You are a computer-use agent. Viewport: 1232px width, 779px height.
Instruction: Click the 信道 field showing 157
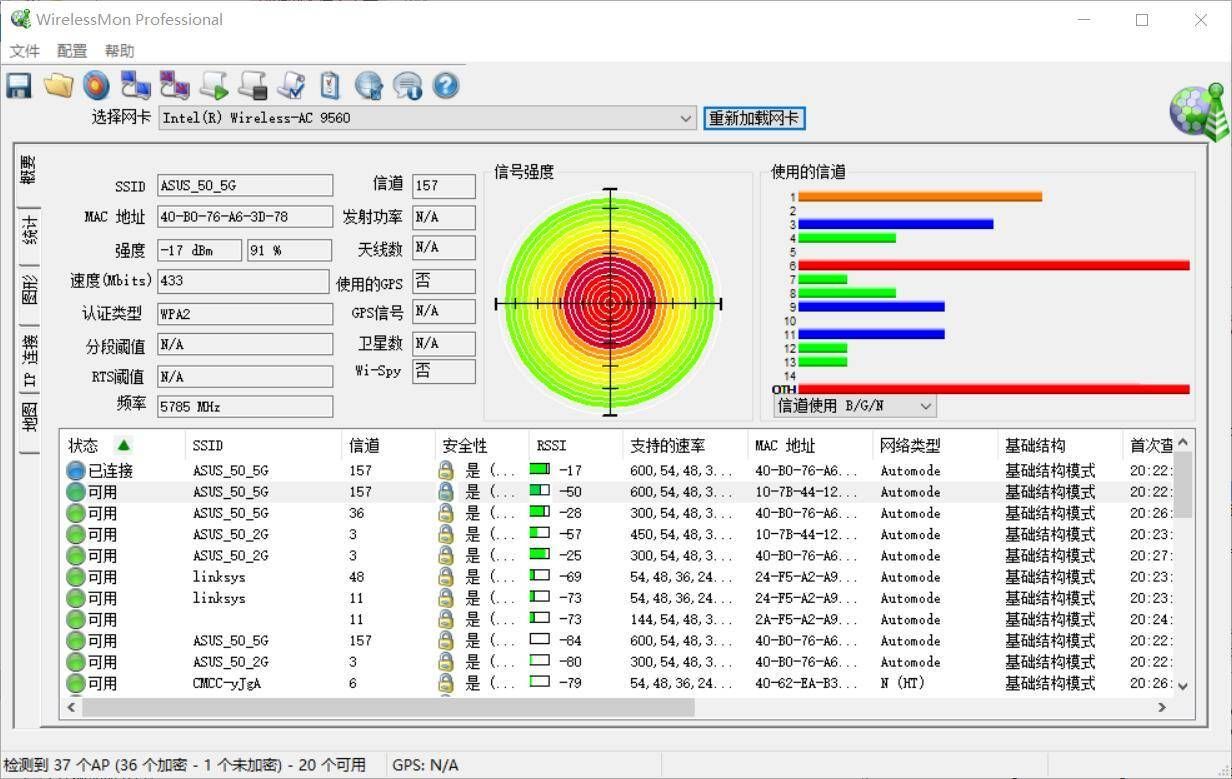click(443, 185)
